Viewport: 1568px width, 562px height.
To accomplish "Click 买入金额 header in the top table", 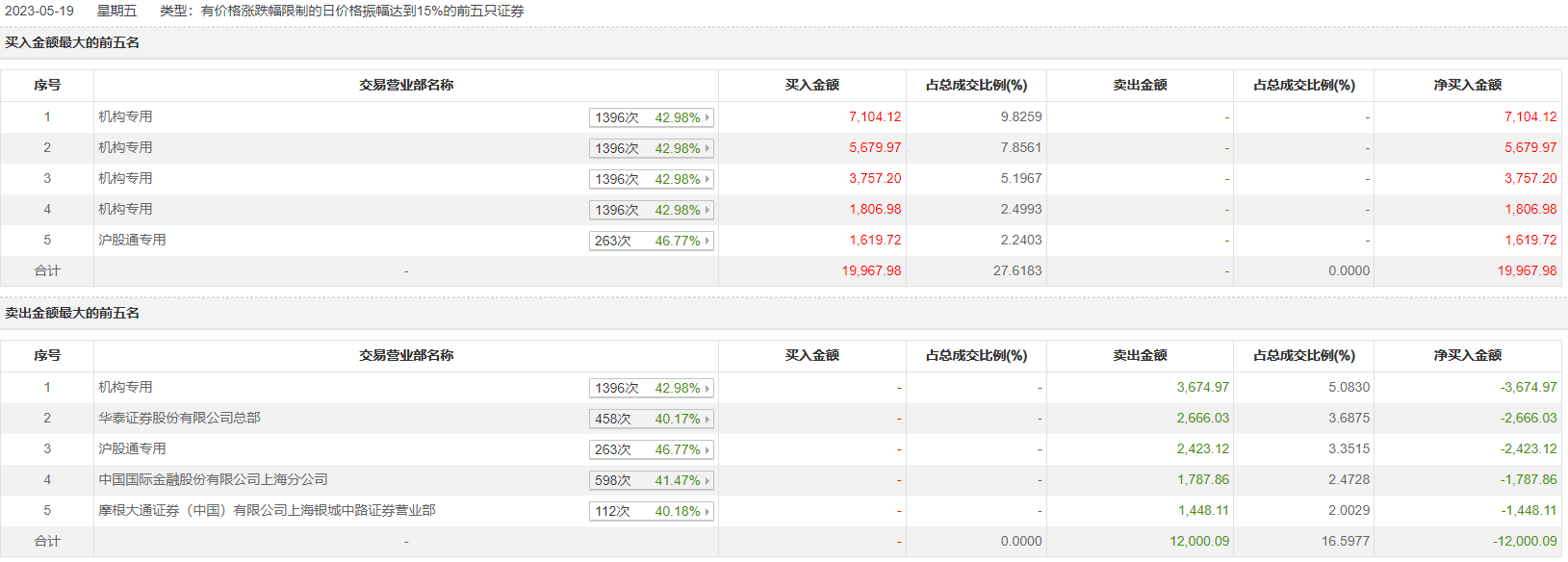I will [x=811, y=85].
